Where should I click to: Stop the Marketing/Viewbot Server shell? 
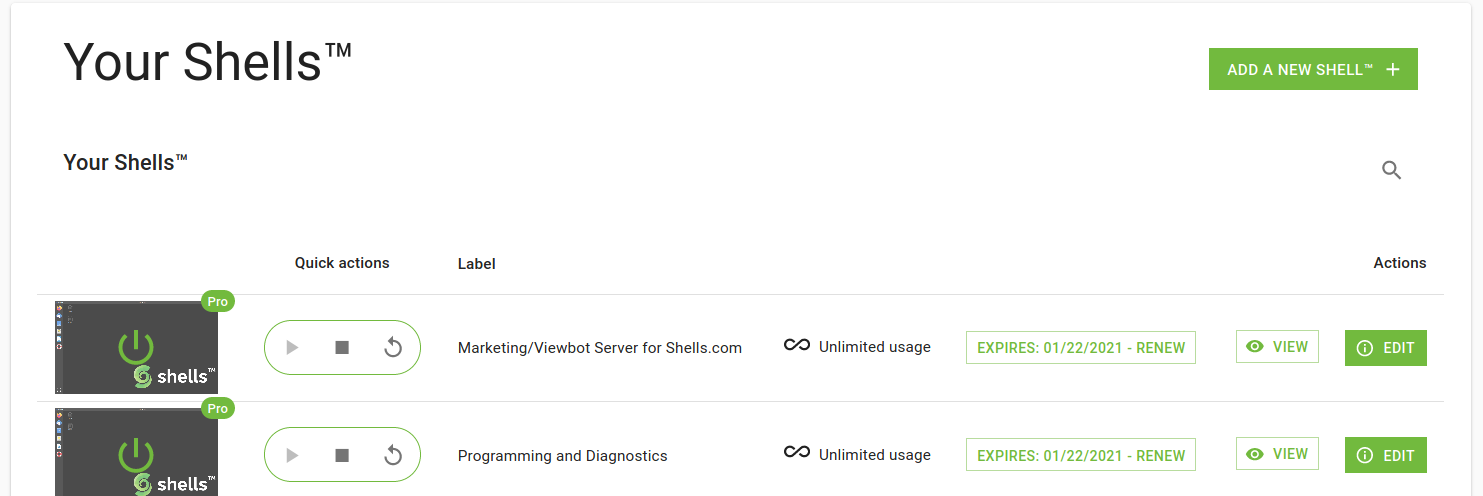pyautogui.click(x=342, y=347)
